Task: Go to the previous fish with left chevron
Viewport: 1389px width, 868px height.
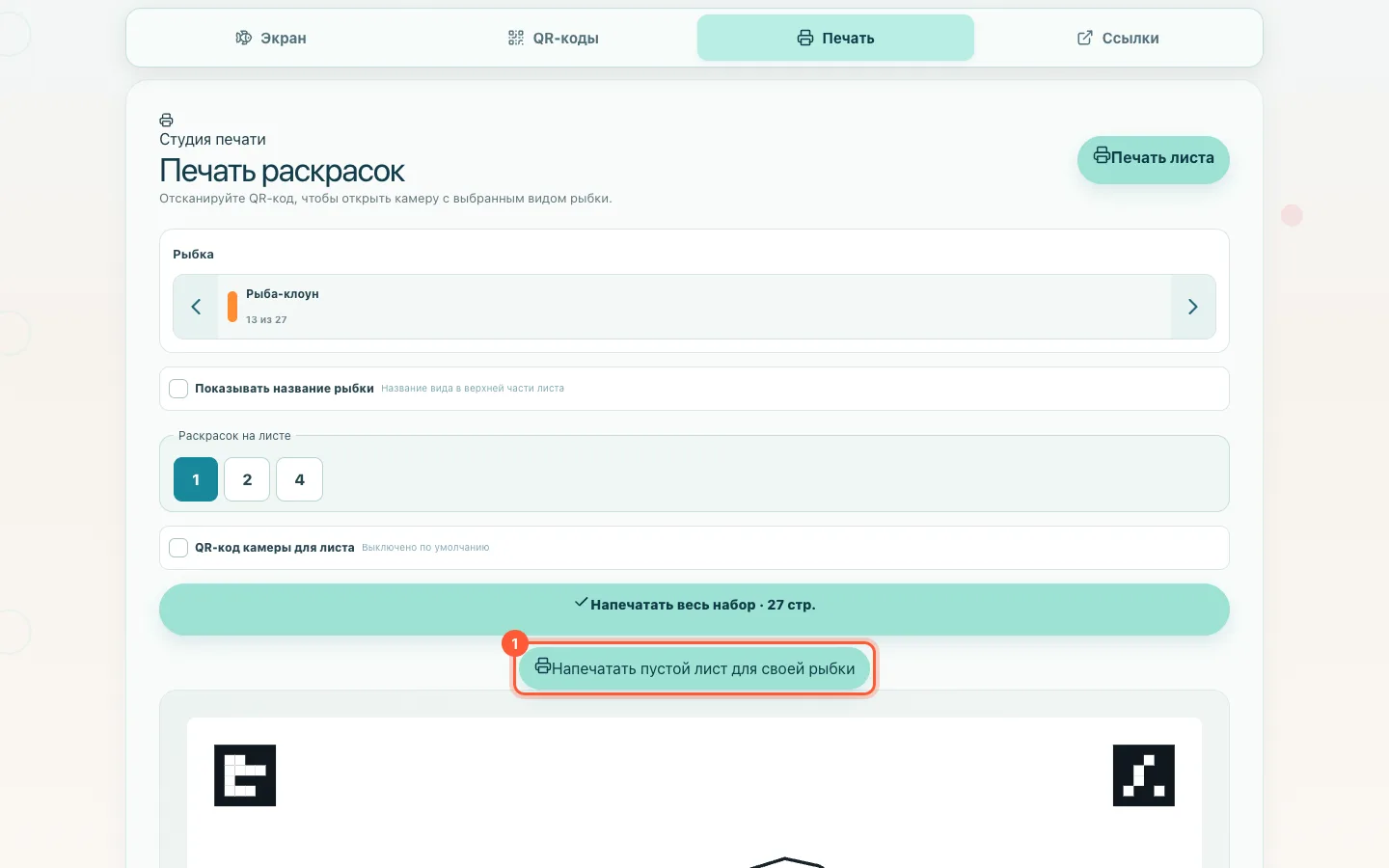Action: click(196, 307)
